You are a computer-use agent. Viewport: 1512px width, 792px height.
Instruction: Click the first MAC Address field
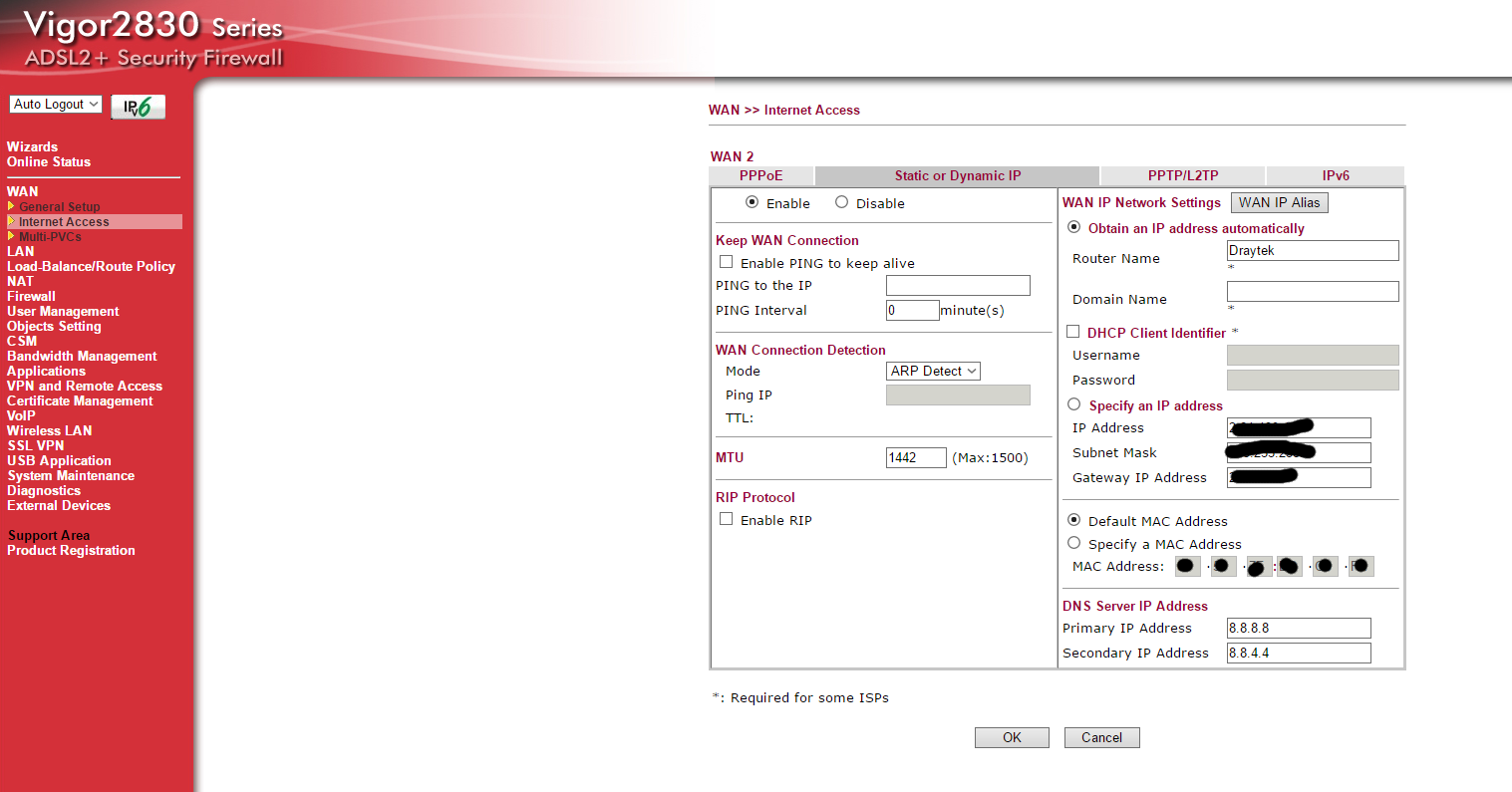1188,567
